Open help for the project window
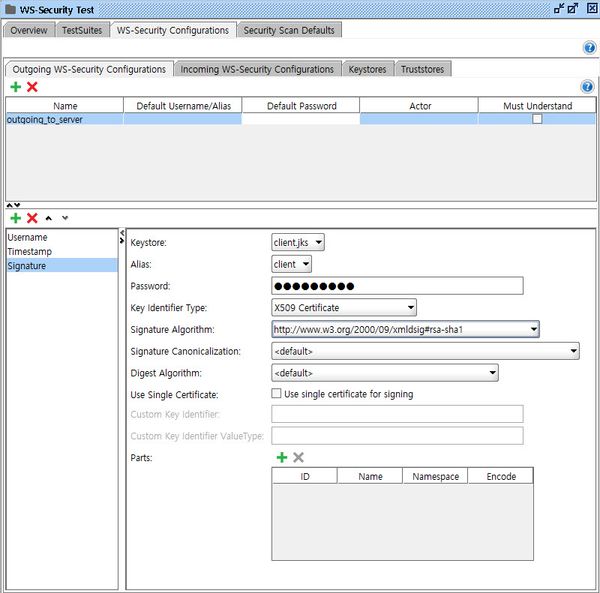This screenshot has height=593, width=600. [589, 48]
